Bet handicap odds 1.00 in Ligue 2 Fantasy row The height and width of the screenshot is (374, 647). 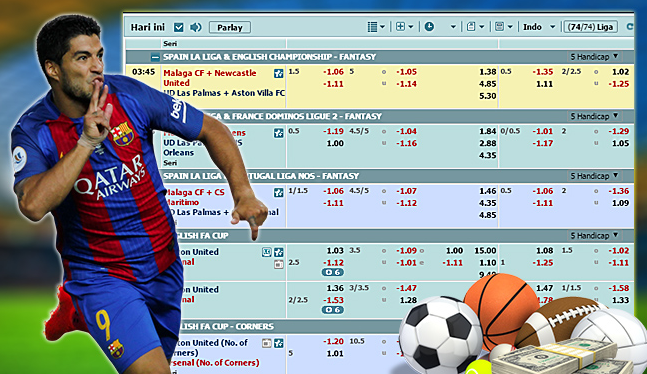tap(335, 143)
